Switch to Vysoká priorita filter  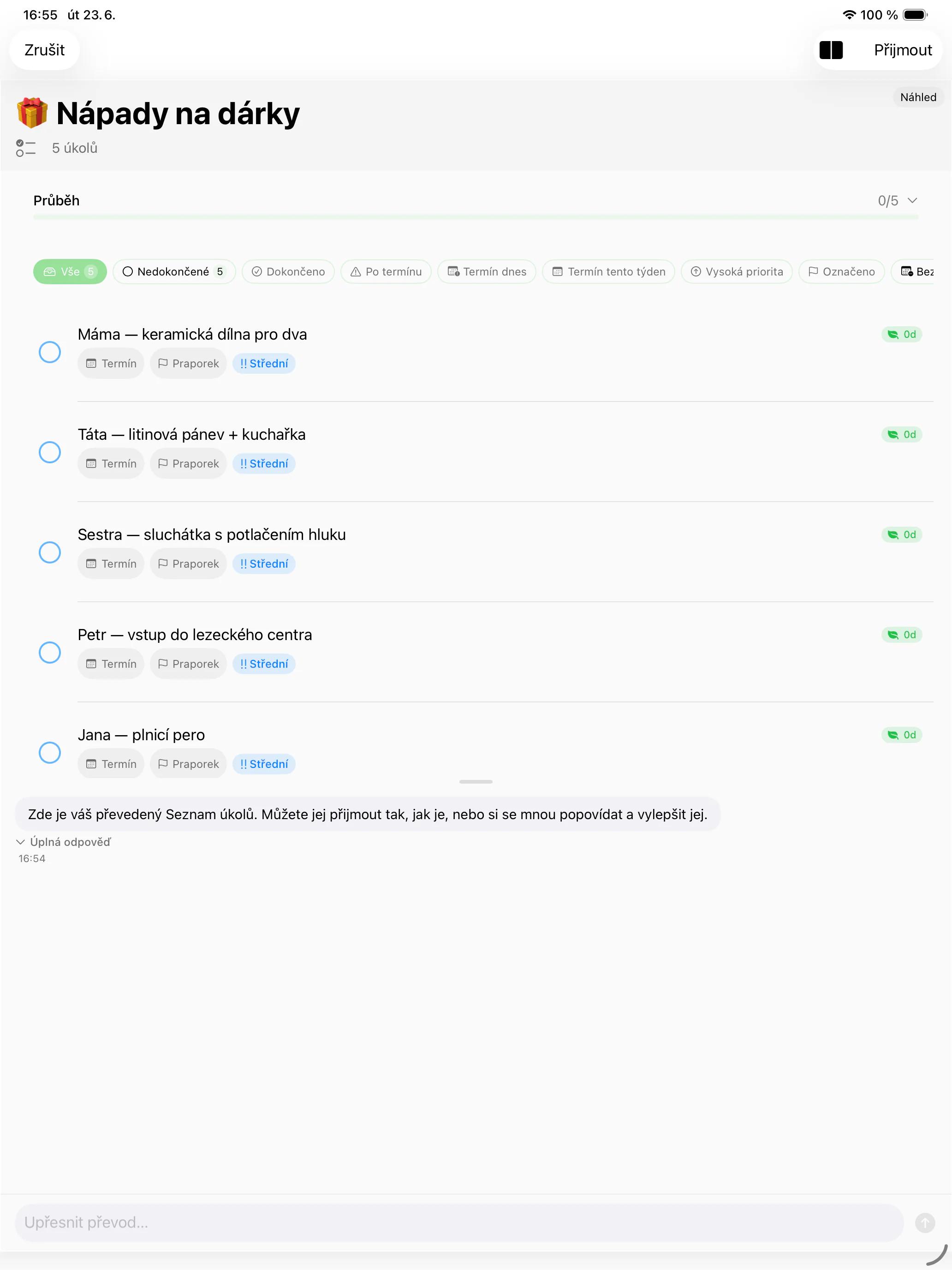736,271
